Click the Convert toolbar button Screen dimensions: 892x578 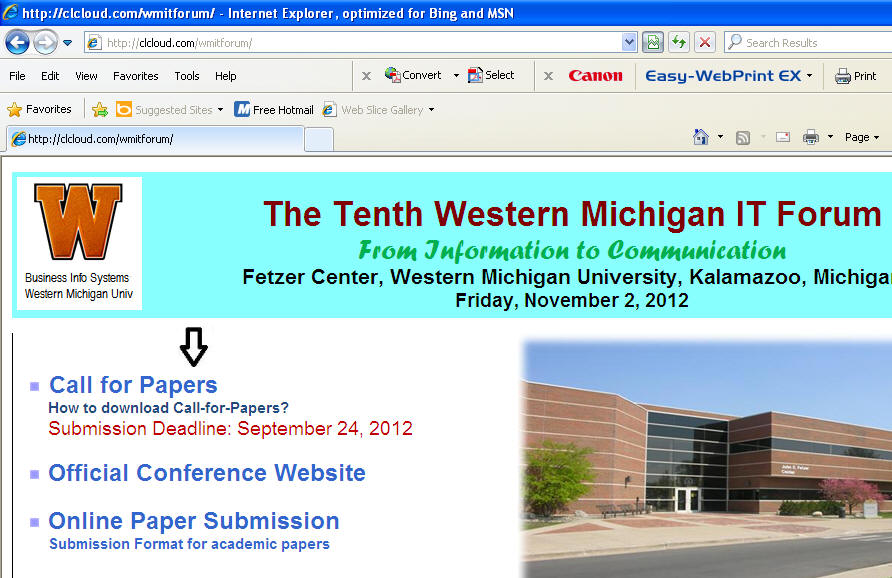413,75
